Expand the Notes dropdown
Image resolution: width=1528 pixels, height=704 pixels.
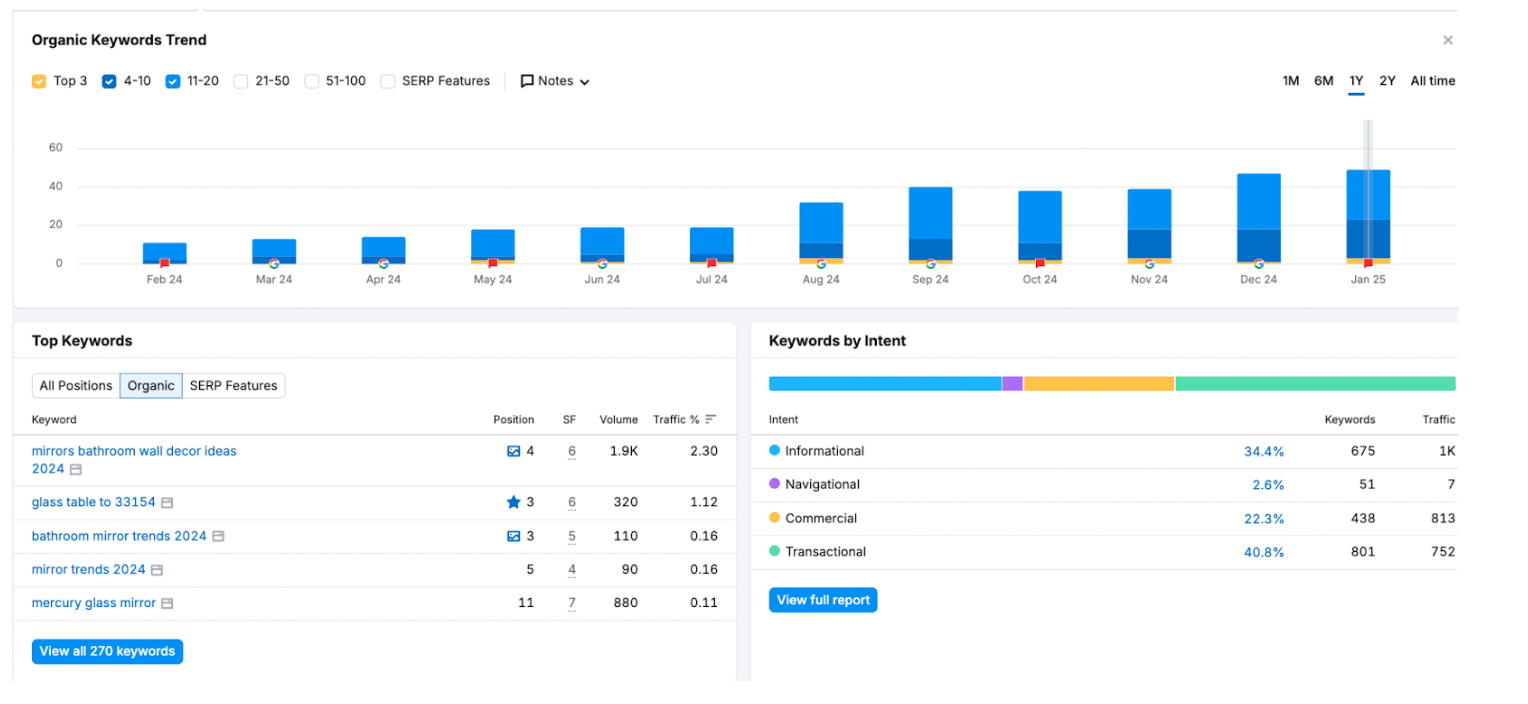coord(555,81)
